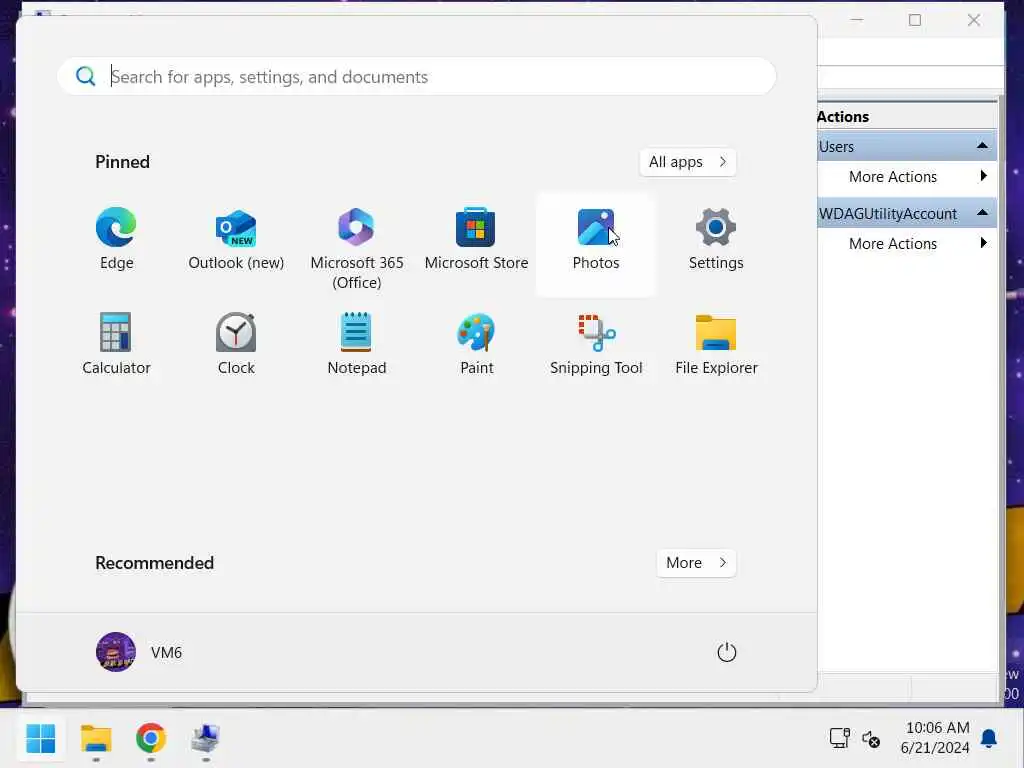Viewport: 1024px width, 768px height.
Task: Click the power button in Start menu
Action: pos(726,652)
